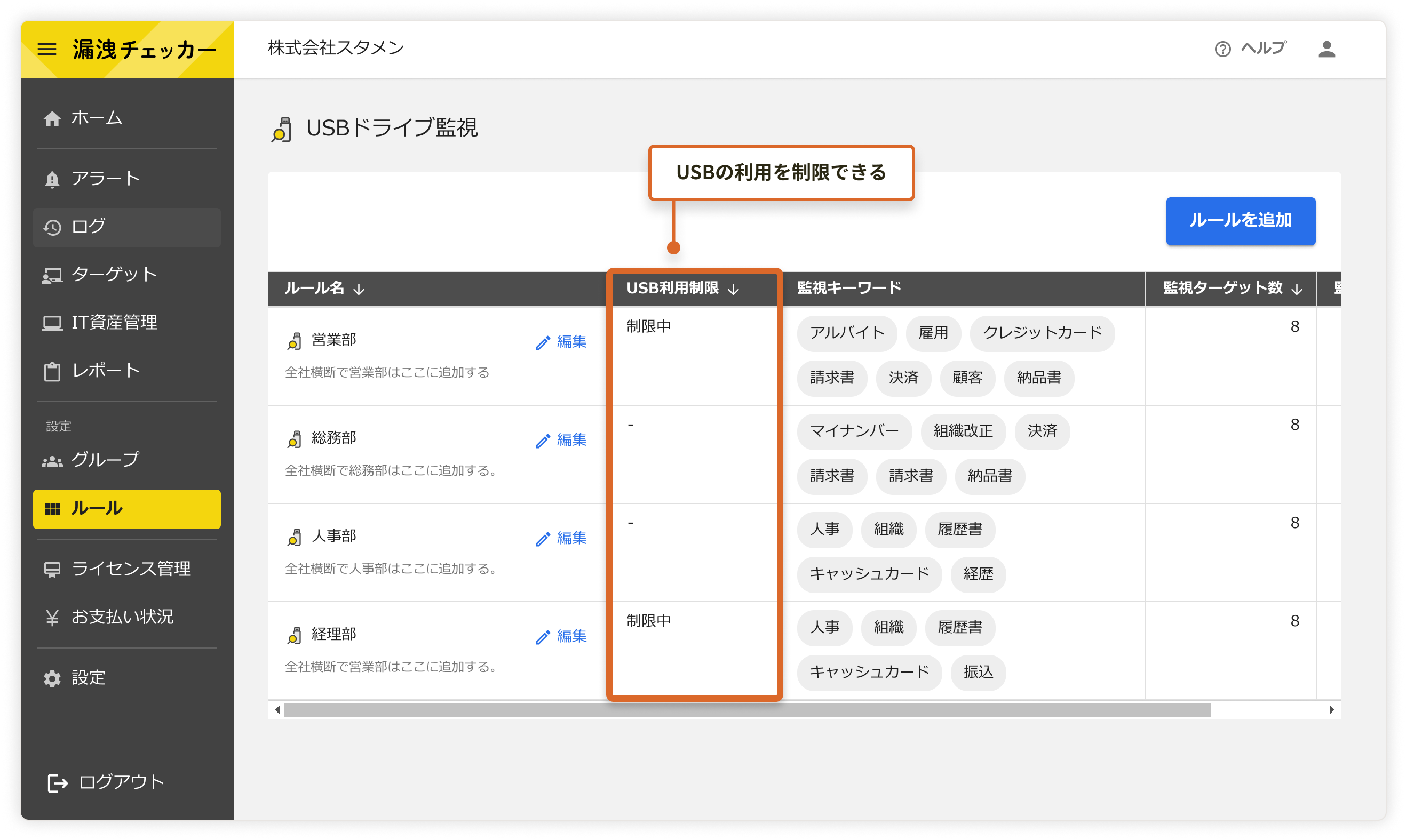Click horizontal scrollbar thumb under table
The image size is (1406, 840).
[746, 710]
